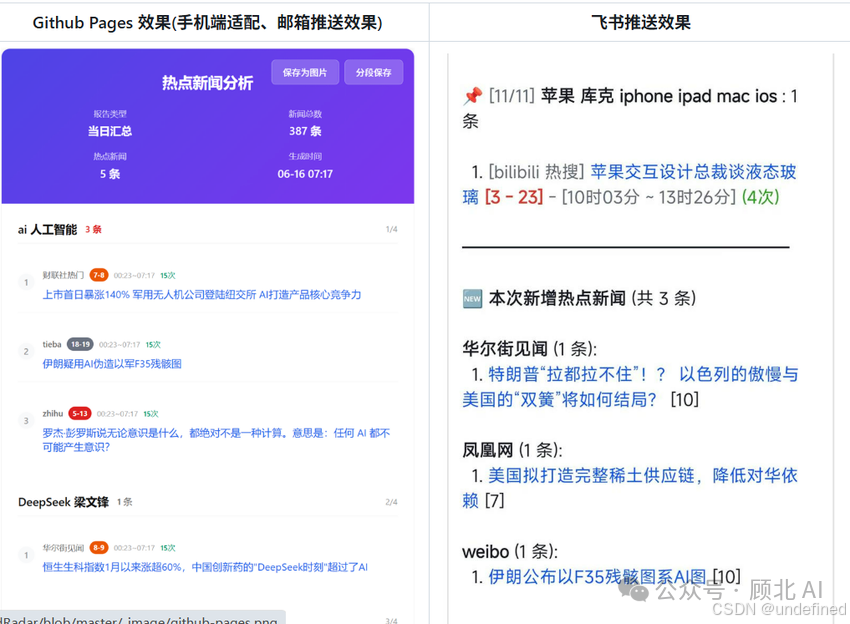This screenshot has width=850, height=624.
Task: Click the number 2 circle beside tieba
Action: coord(26,351)
